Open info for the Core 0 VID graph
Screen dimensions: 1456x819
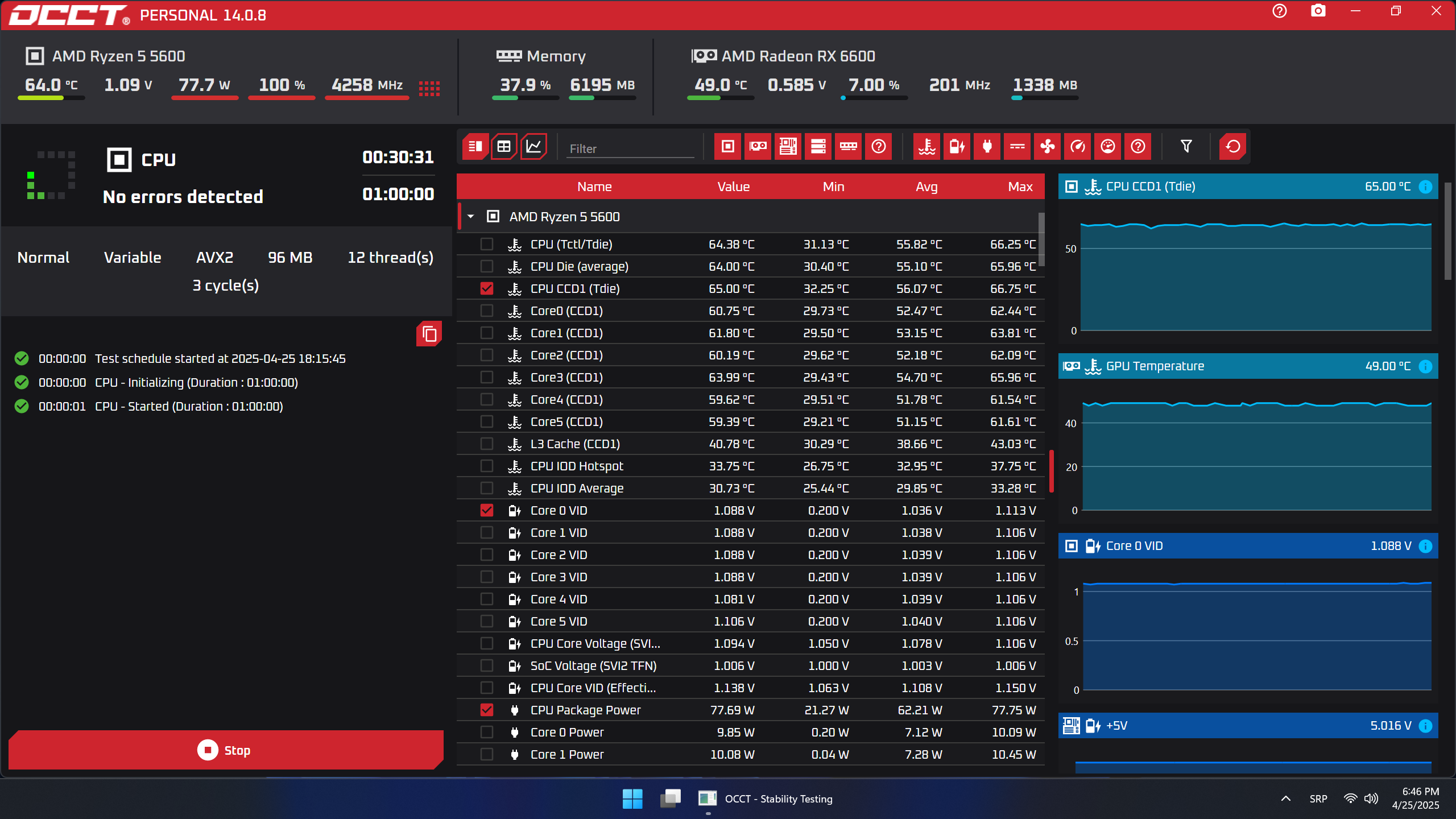tap(1425, 546)
